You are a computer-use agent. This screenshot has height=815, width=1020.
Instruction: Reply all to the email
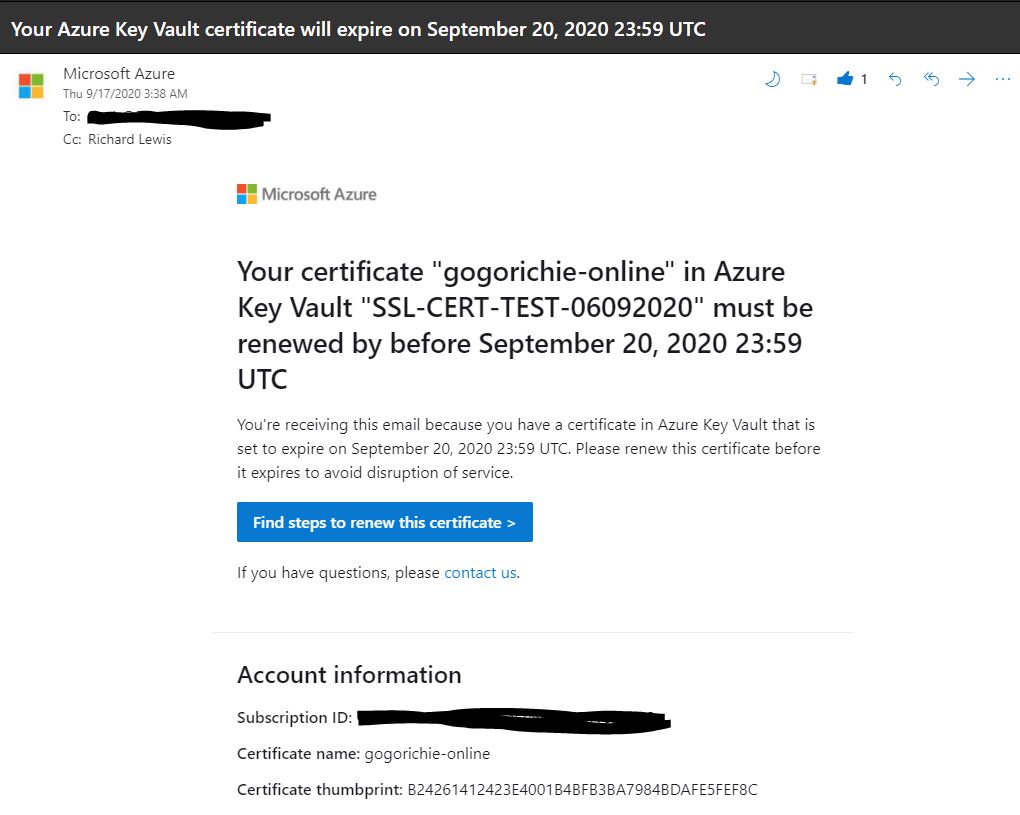tap(931, 79)
